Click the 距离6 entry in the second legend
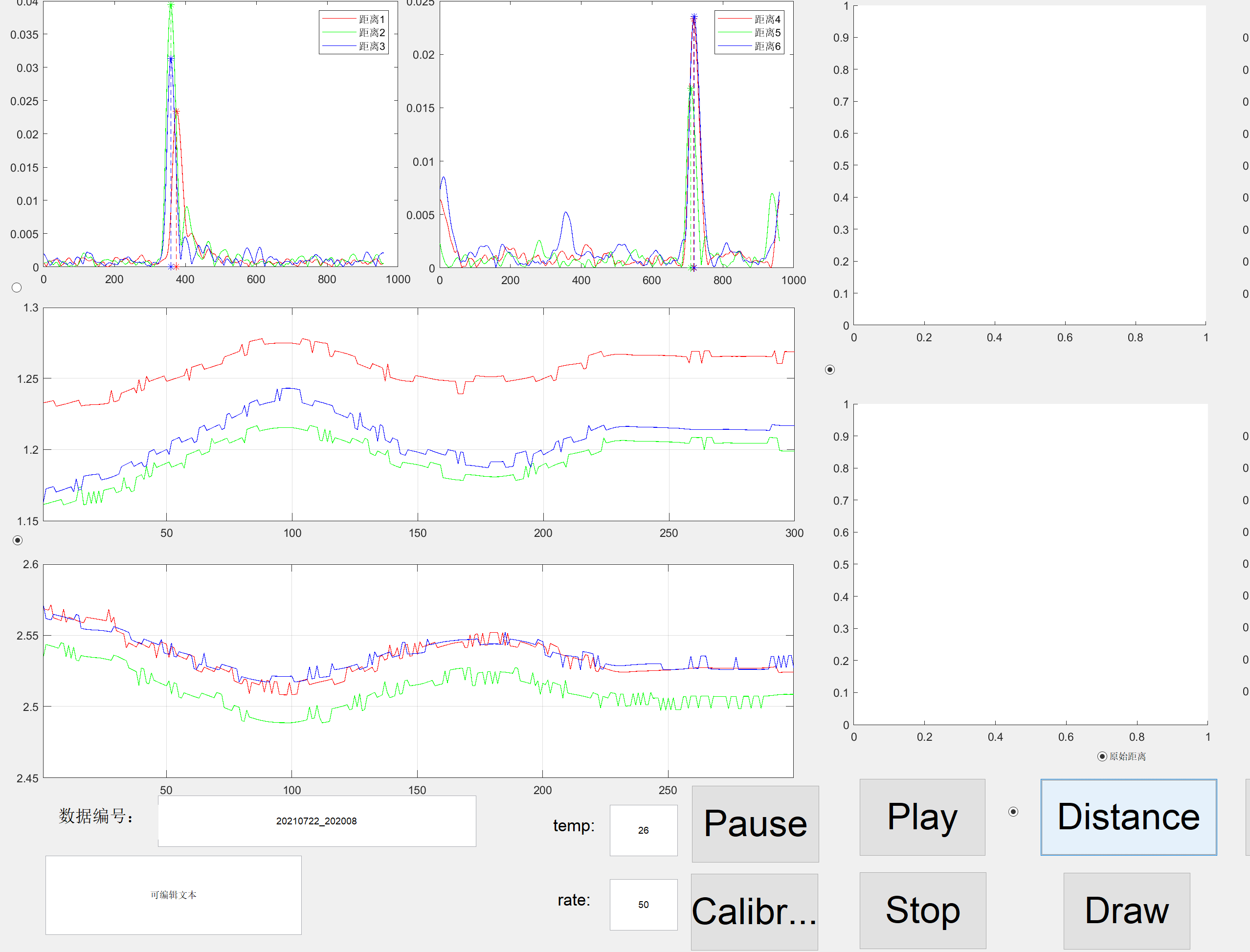 click(767, 46)
